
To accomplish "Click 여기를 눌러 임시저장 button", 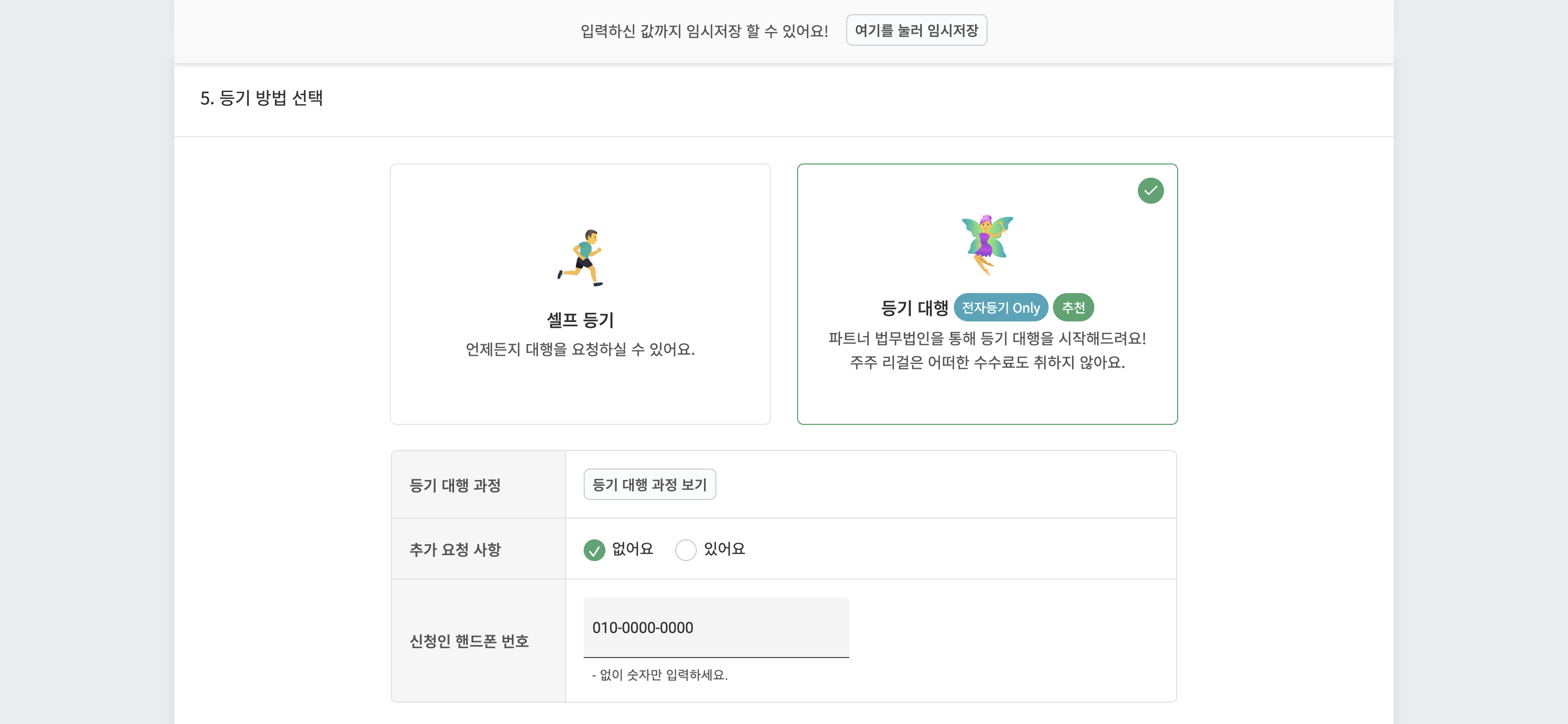I will tap(916, 31).
